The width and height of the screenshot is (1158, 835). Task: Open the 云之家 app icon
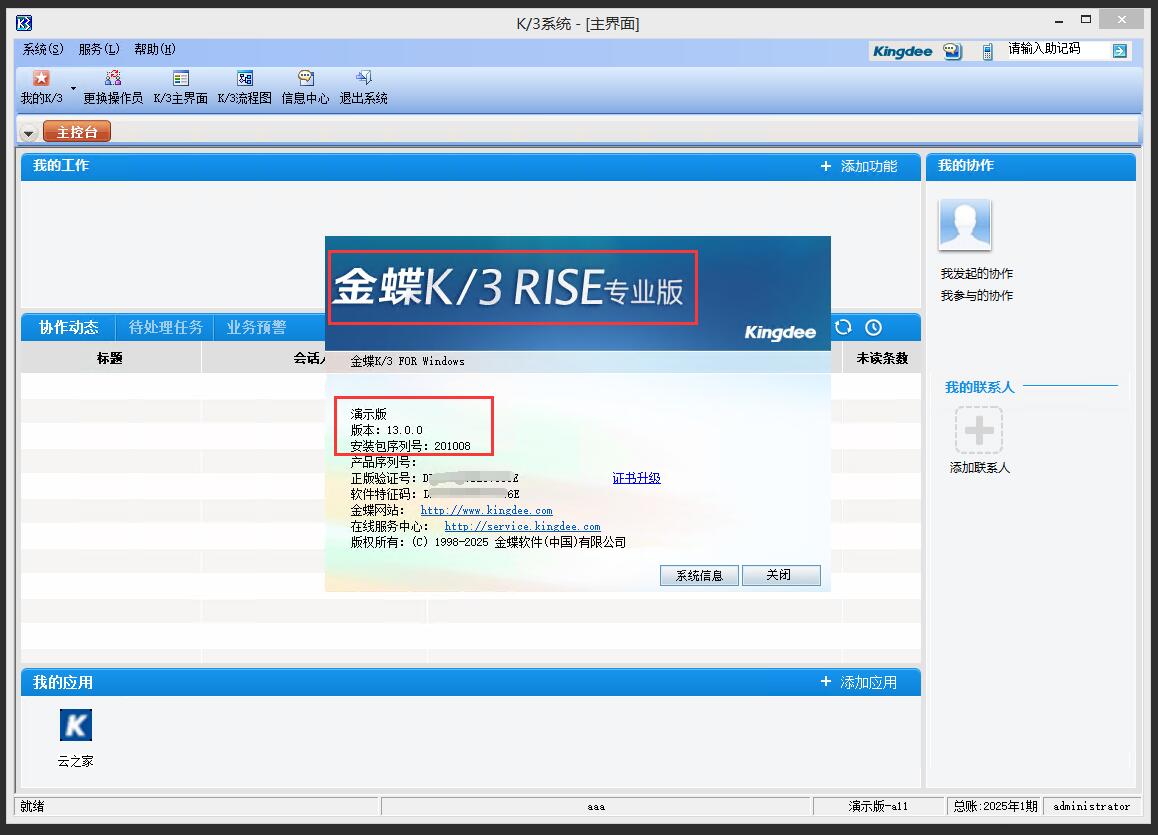tap(76, 726)
